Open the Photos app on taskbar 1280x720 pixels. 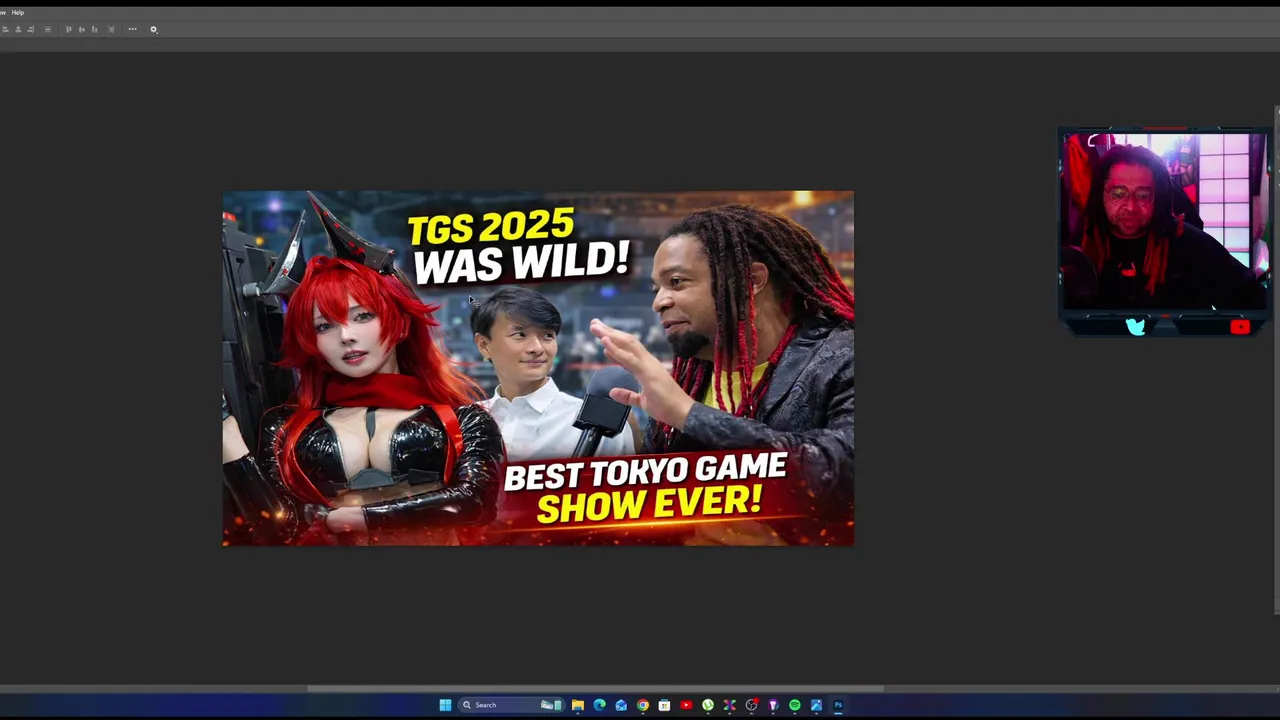817,705
